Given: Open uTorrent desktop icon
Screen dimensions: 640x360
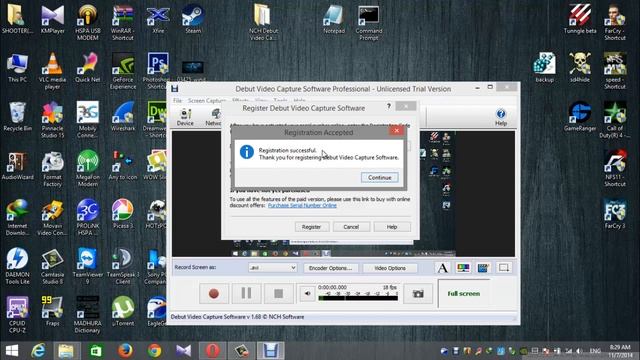Looking at the screenshot, I should [x=123, y=311].
